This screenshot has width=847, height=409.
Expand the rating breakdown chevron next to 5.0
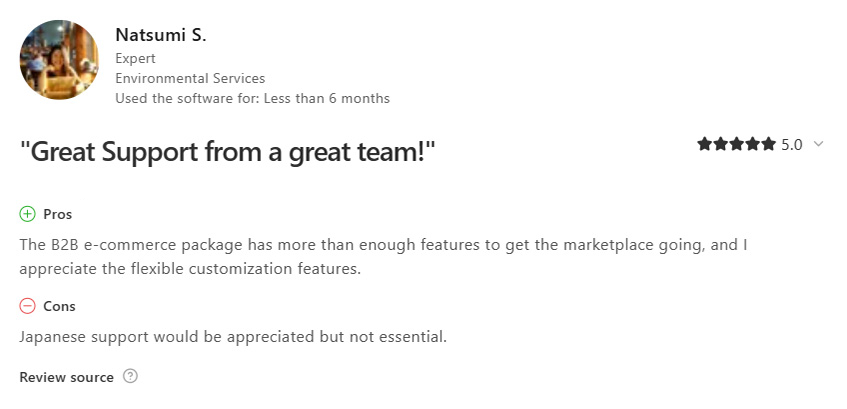(818, 144)
